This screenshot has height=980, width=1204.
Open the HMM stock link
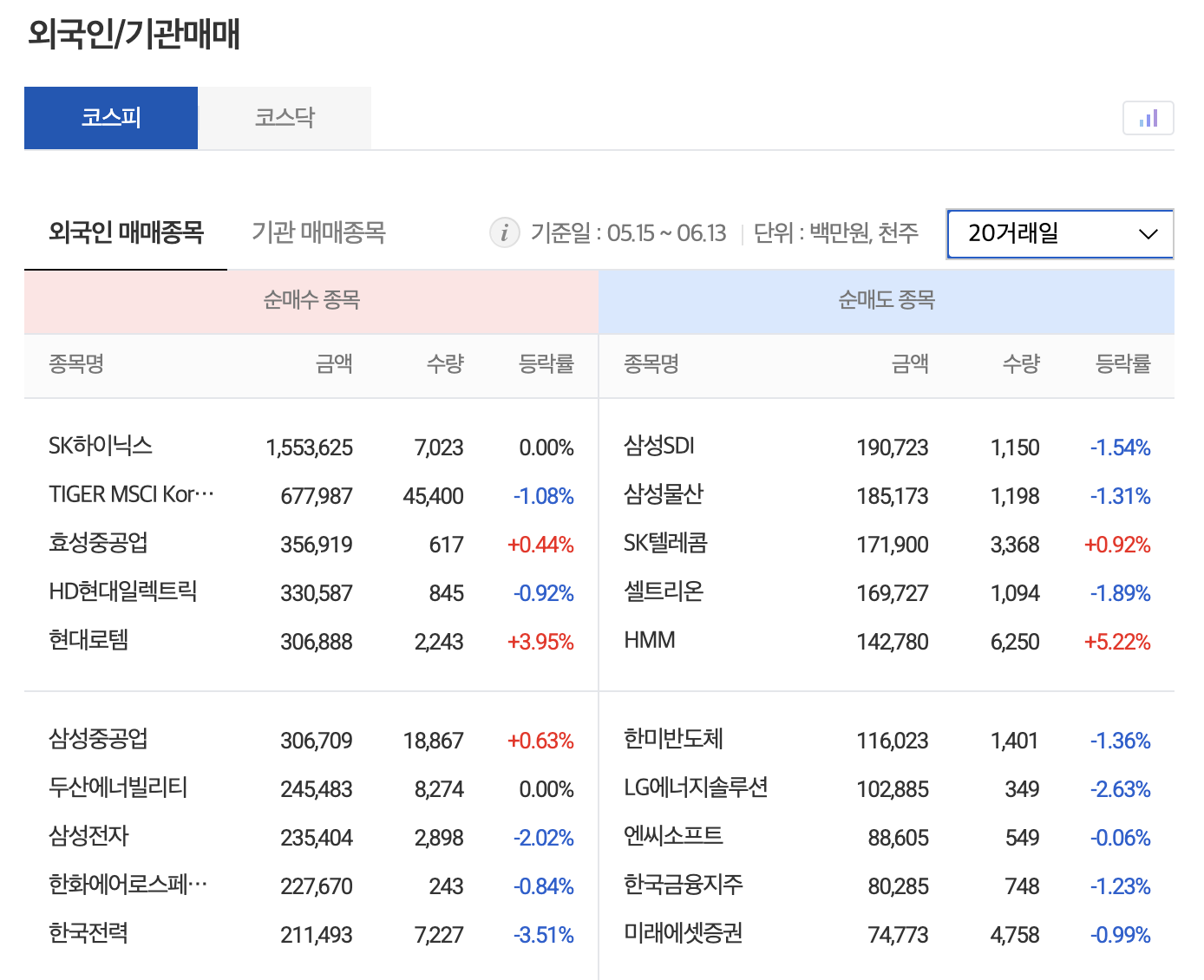650,640
